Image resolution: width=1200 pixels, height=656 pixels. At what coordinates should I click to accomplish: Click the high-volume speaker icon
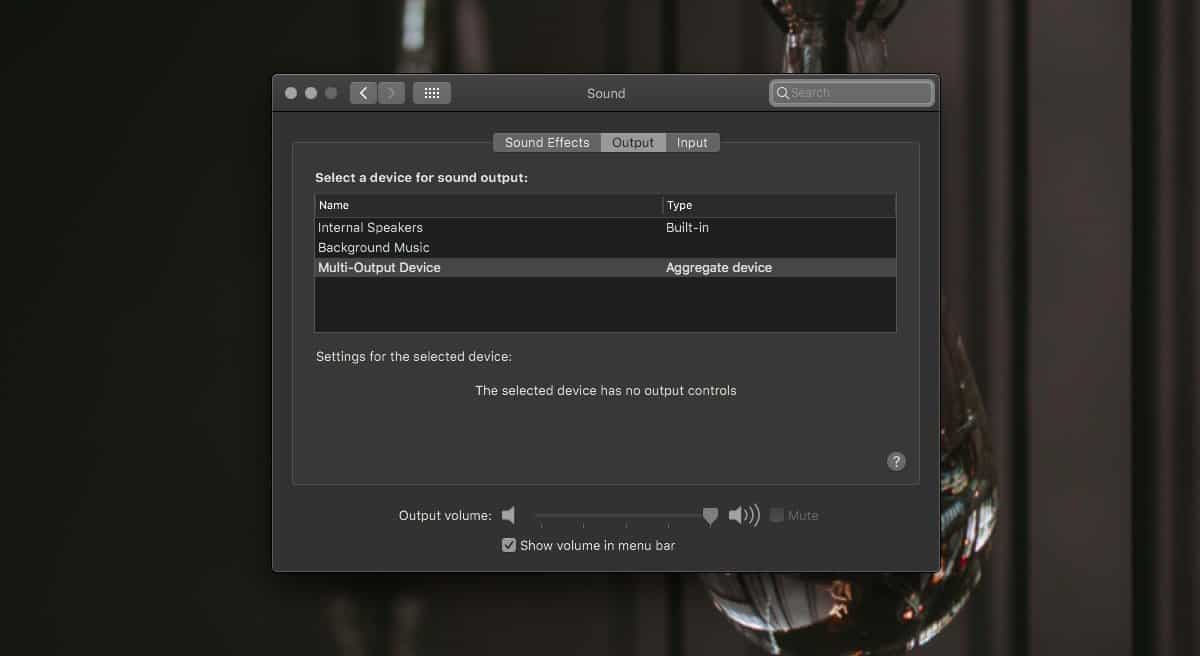click(x=743, y=515)
